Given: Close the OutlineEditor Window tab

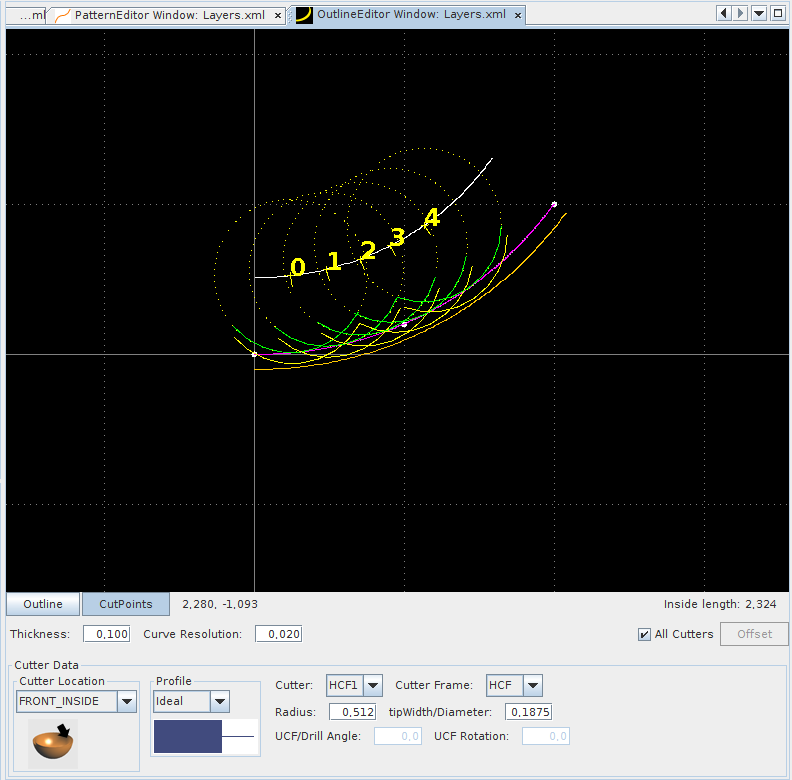Looking at the screenshot, I should coord(518,15).
